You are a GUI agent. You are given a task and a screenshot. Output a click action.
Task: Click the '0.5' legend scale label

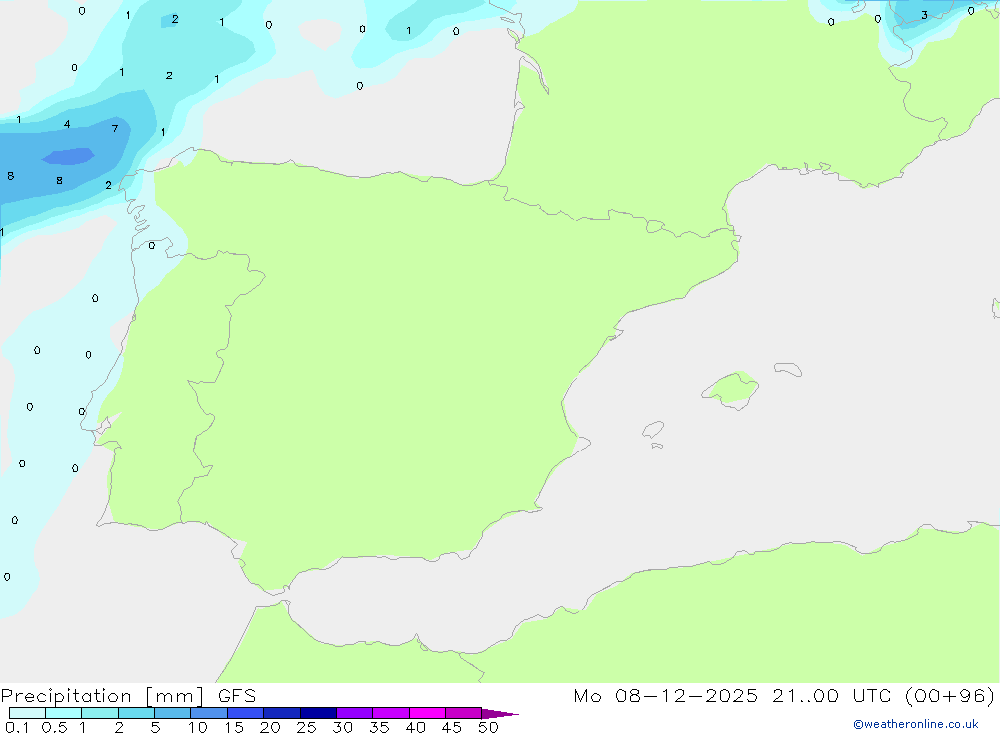54,727
